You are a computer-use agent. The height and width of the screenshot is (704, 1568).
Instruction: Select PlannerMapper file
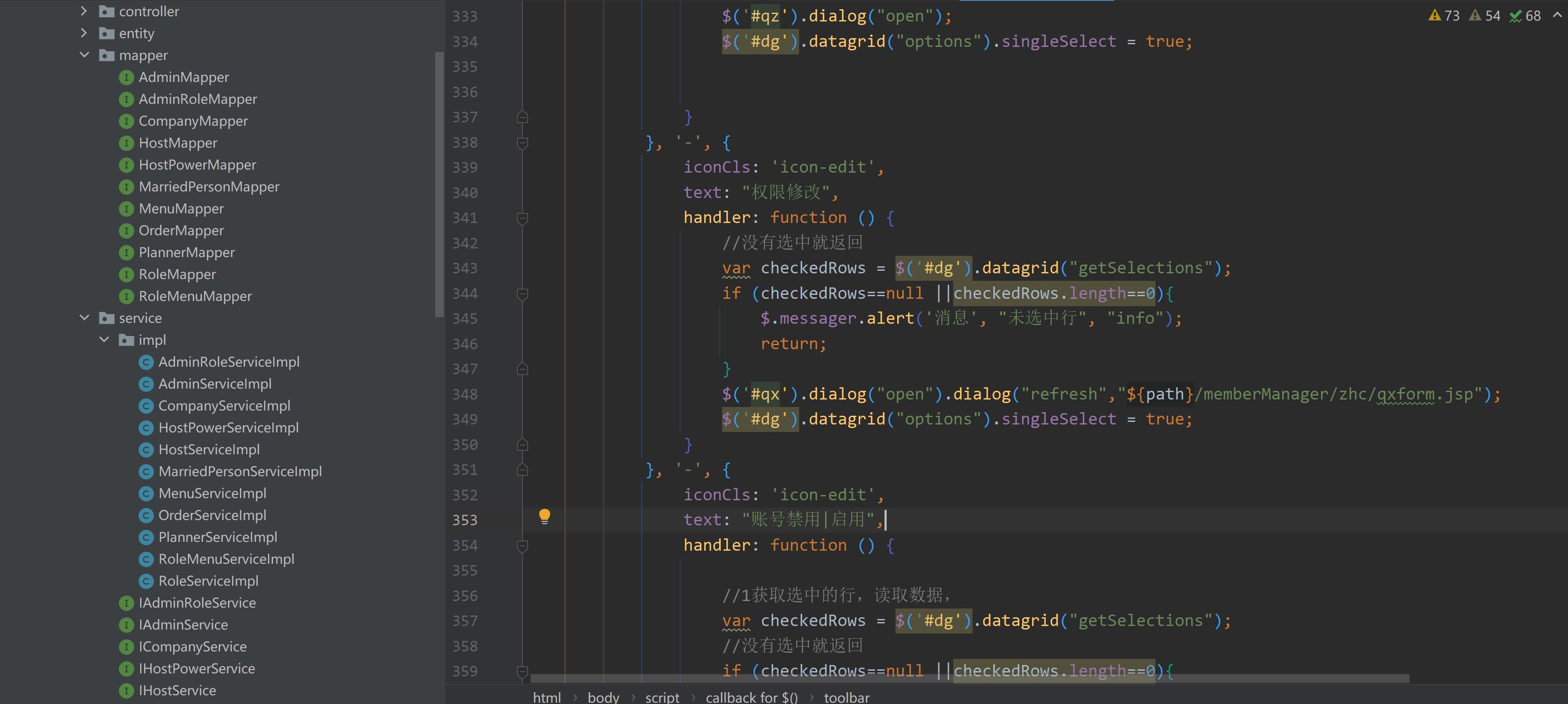pos(186,252)
